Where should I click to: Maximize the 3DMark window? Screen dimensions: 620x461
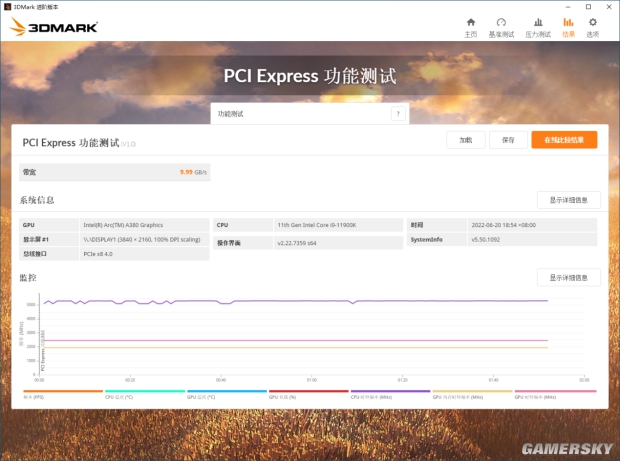(588, 7)
